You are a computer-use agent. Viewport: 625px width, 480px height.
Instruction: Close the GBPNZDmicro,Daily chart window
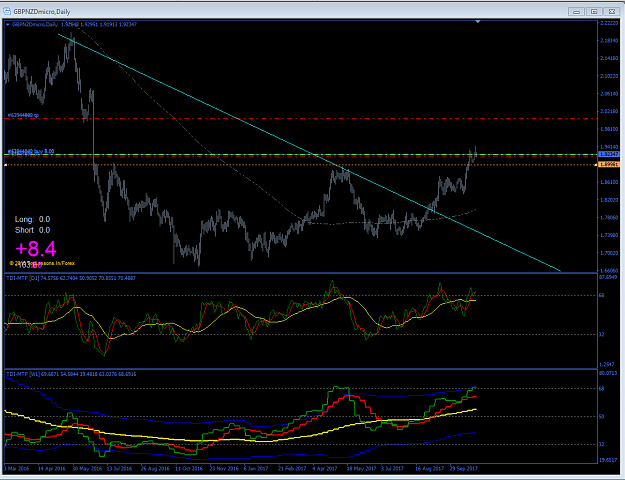pyautogui.click(x=611, y=12)
